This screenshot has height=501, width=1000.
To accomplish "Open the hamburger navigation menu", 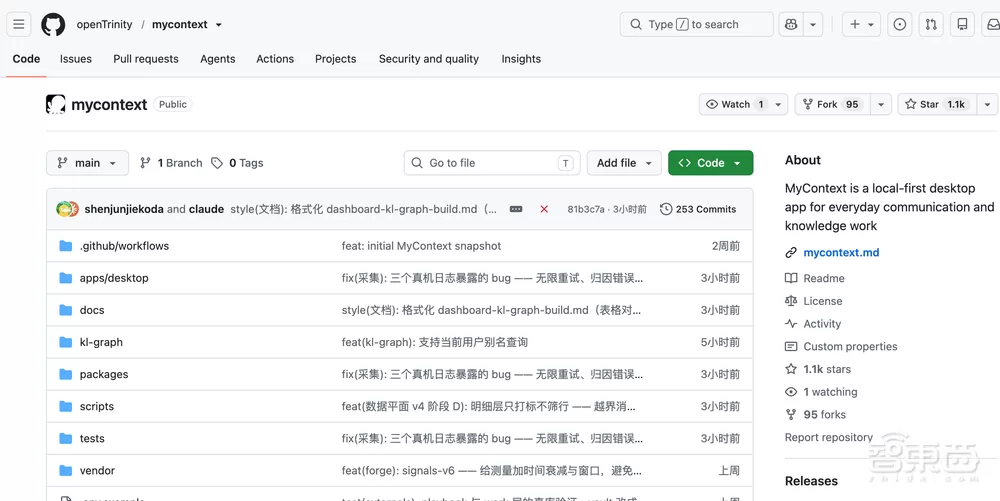I will click(18, 24).
